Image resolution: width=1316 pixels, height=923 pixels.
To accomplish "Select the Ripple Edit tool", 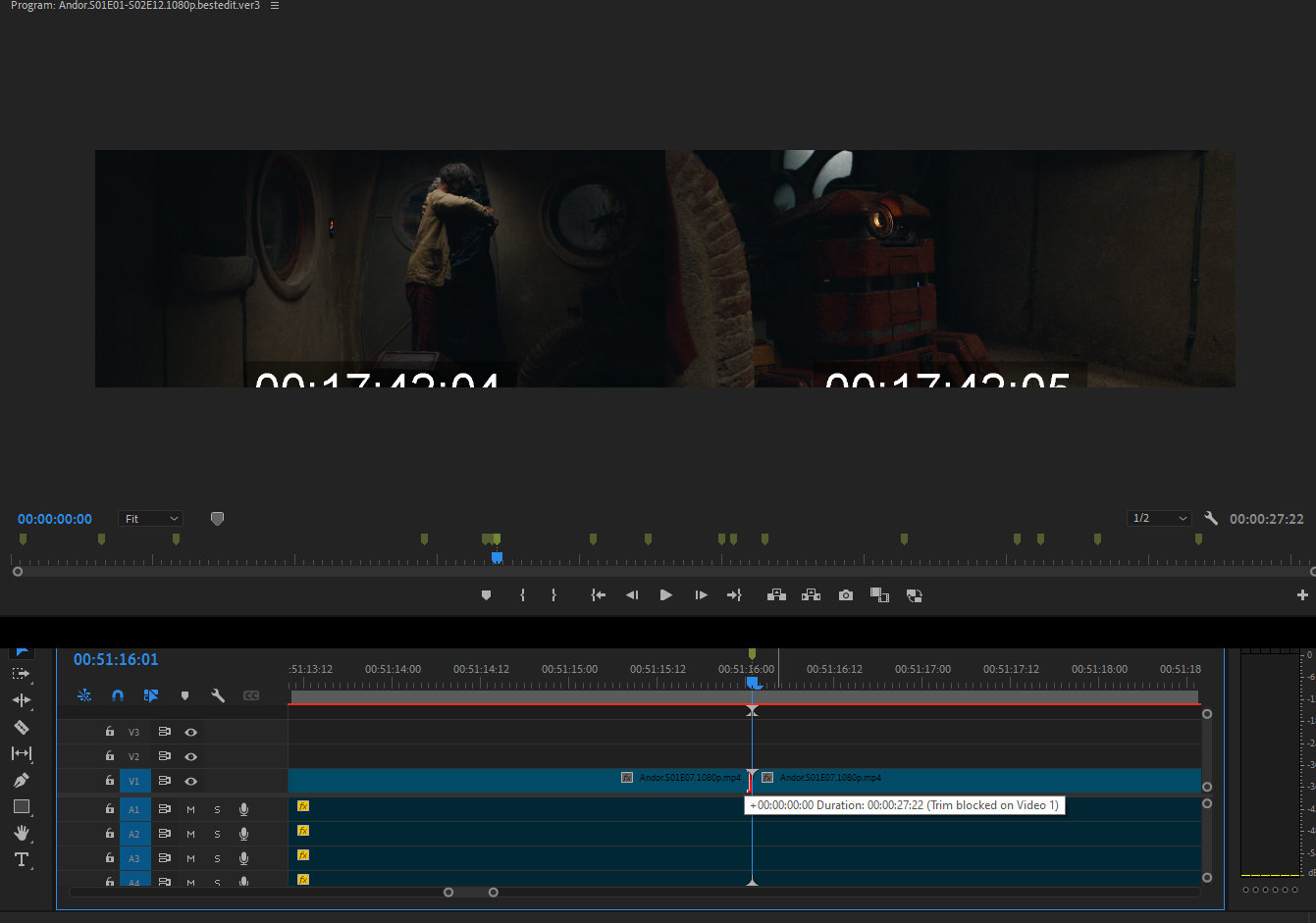I will pos(21,700).
